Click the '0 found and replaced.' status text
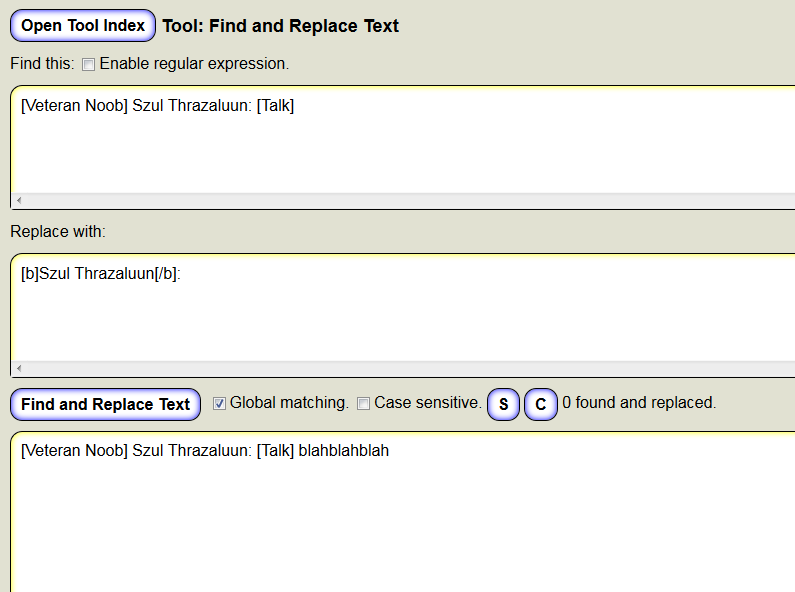This screenshot has width=795, height=592. pyautogui.click(x=639, y=402)
